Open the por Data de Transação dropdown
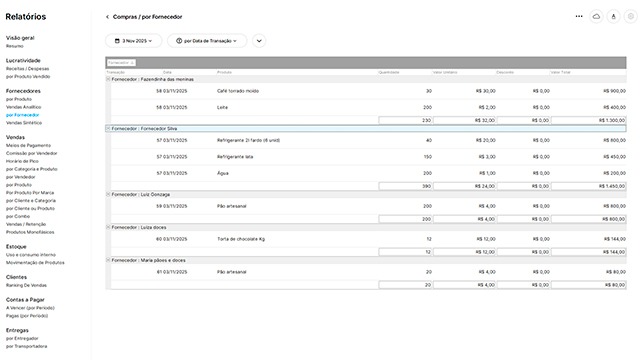Image resolution: width=640 pixels, height=360 pixels. (x=207, y=41)
